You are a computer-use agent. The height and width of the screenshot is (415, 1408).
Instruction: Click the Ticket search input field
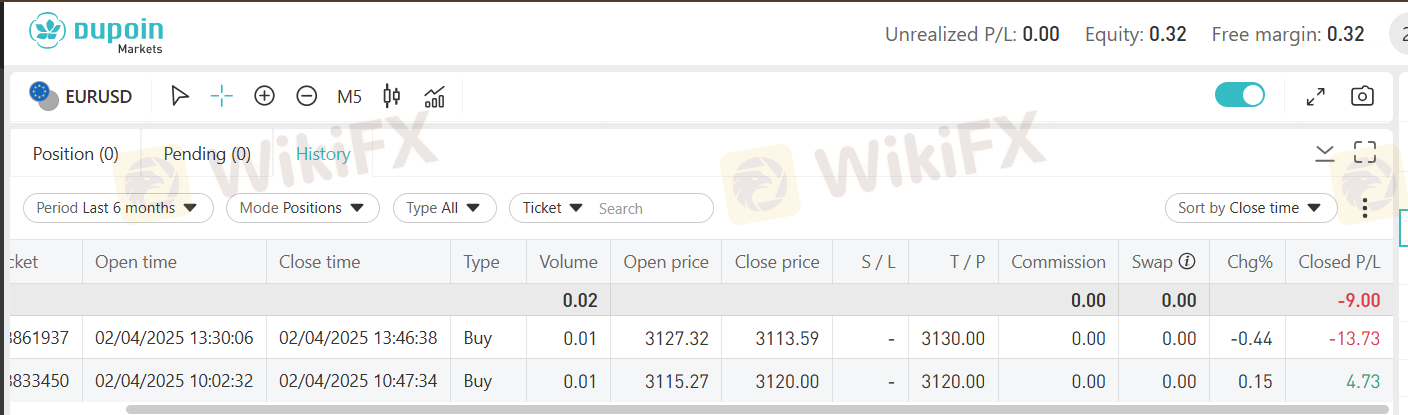(x=650, y=208)
